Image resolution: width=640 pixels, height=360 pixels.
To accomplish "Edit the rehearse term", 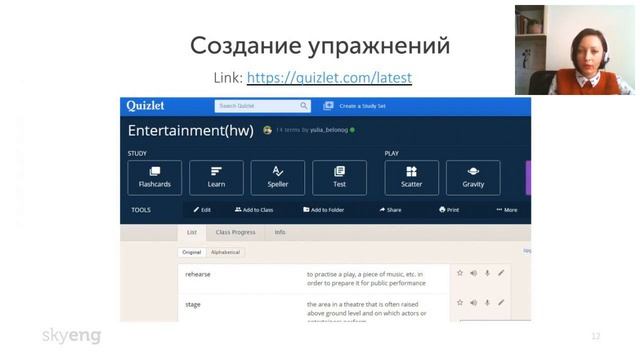I will (501, 273).
